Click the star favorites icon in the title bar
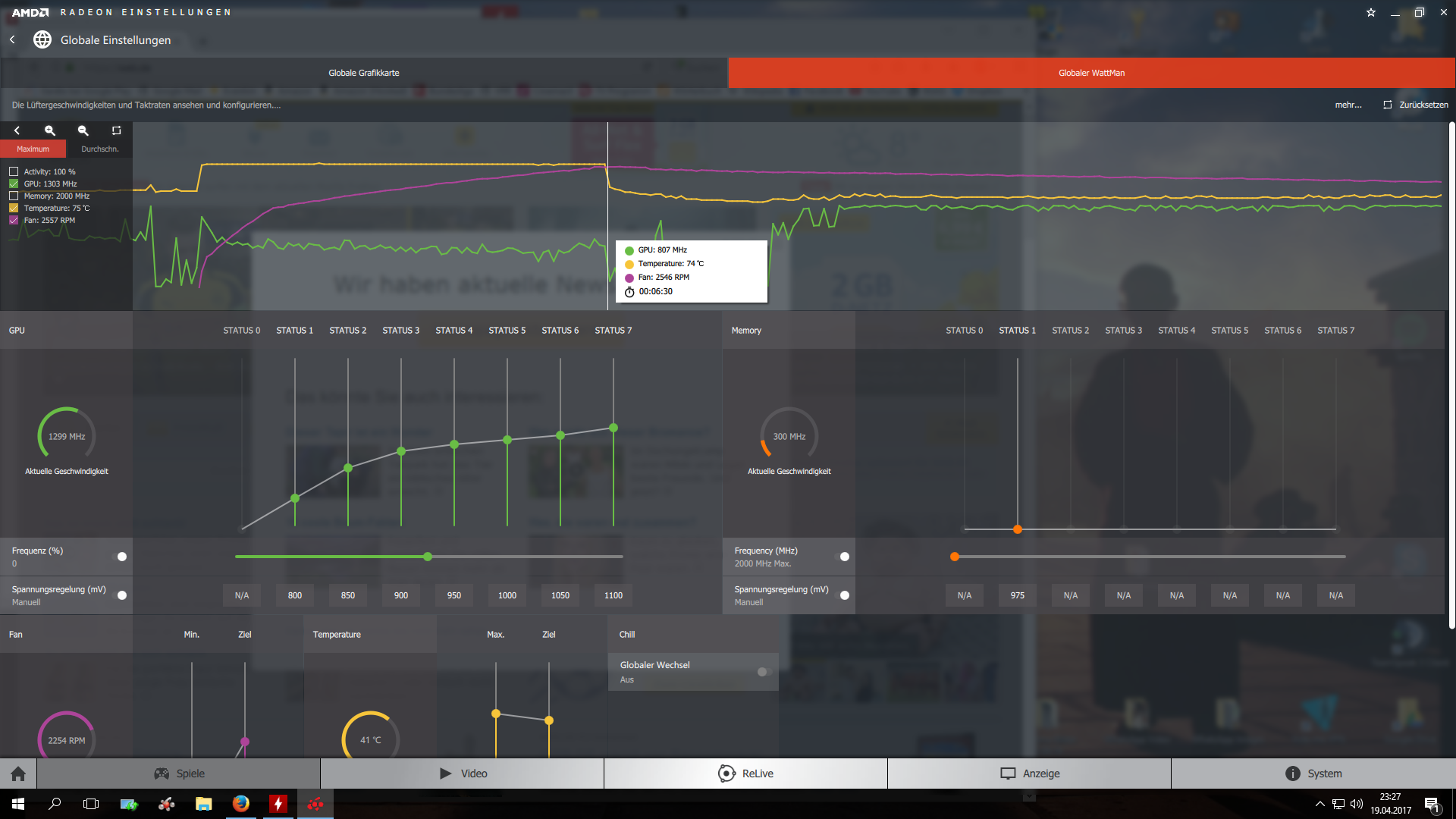Screen dimensions: 1456x819 point(1371,12)
